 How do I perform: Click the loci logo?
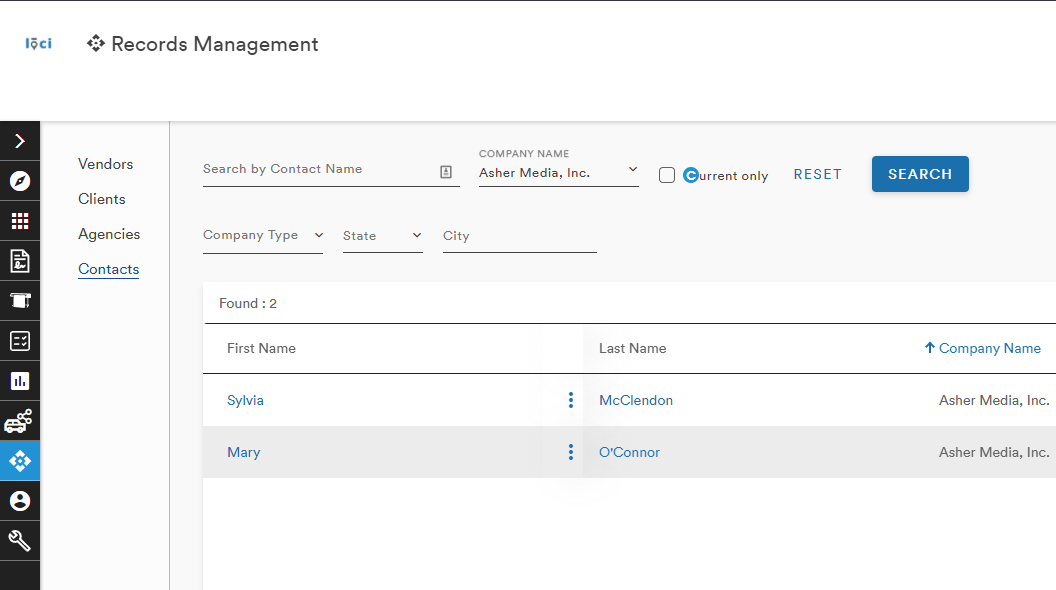(38, 44)
